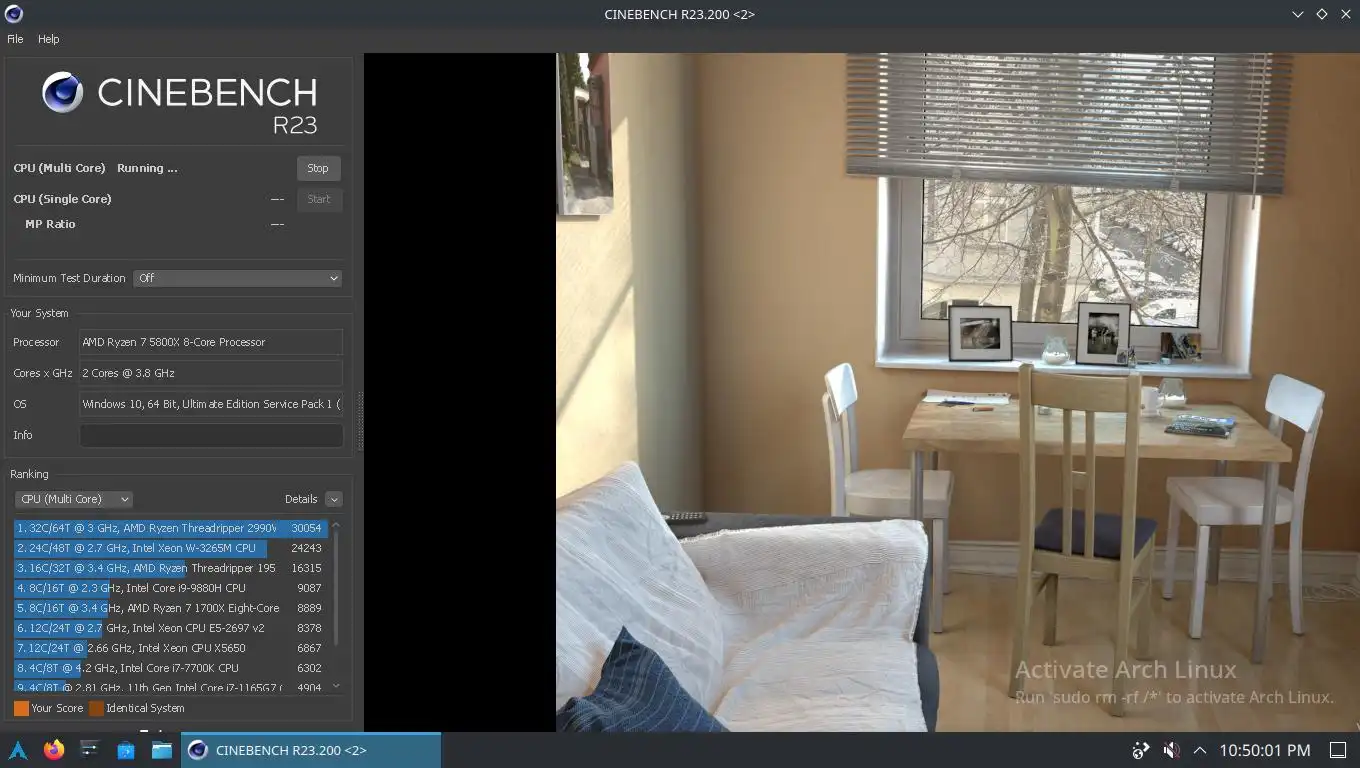The image size is (1360, 768).
Task: Click the empty Info input field
Action: (211, 435)
